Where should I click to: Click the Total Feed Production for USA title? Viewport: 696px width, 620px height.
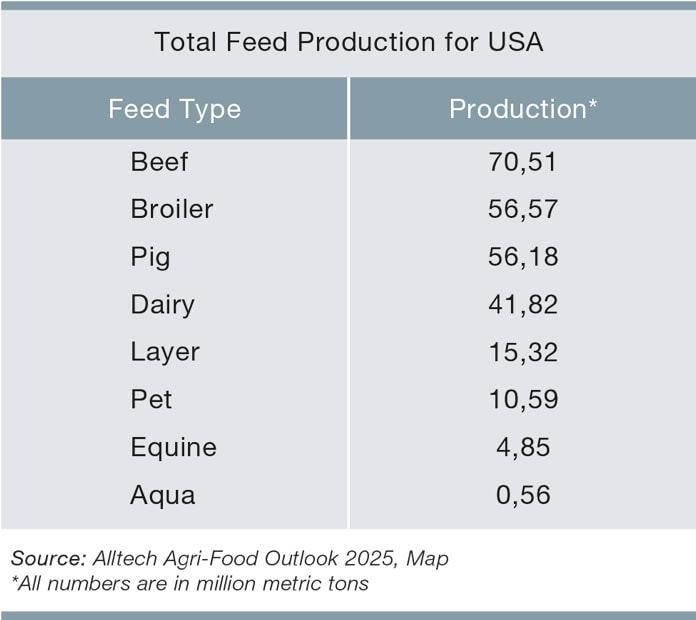tap(348, 43)
